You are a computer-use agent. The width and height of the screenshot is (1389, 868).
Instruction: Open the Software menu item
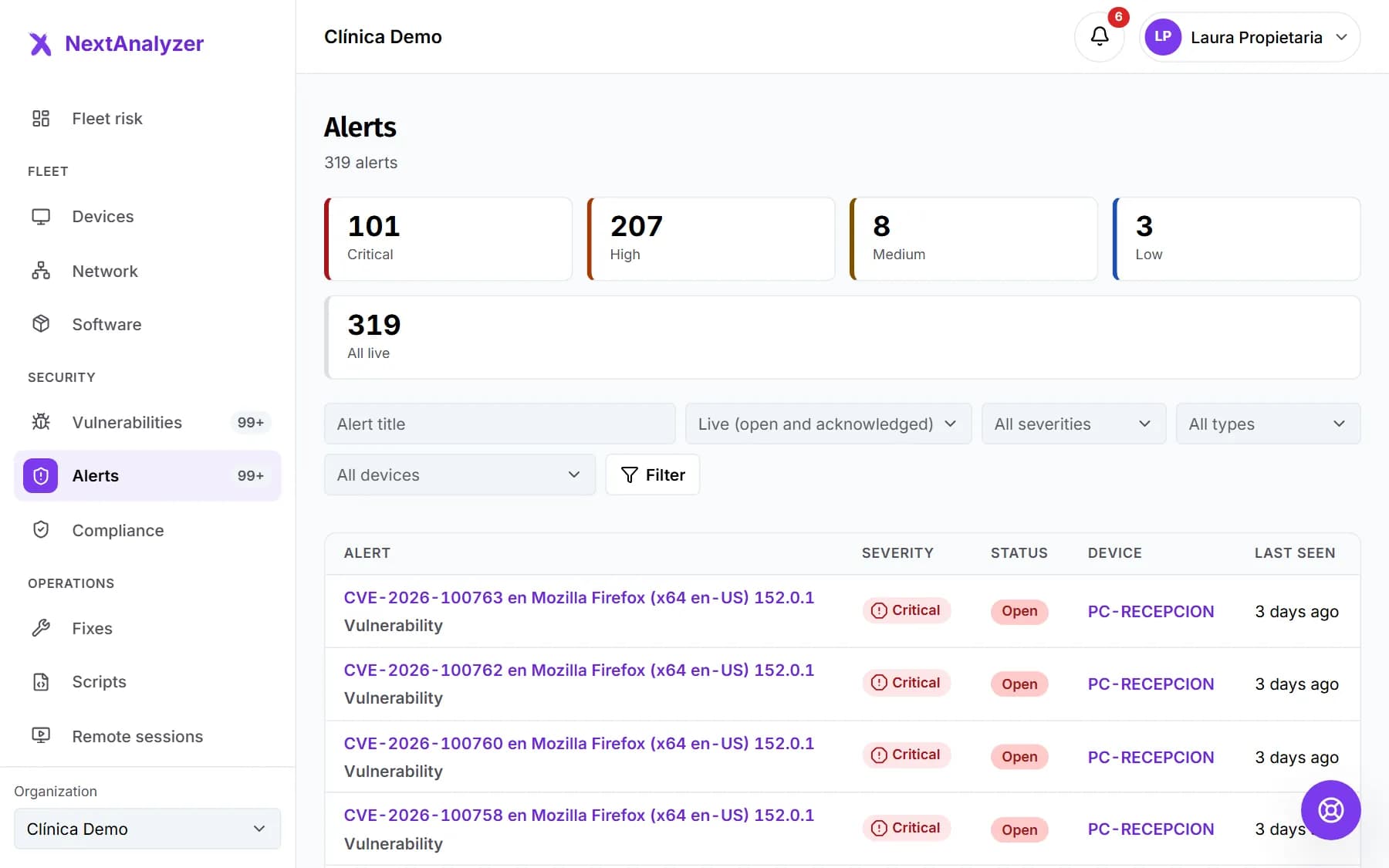[147, 324]
